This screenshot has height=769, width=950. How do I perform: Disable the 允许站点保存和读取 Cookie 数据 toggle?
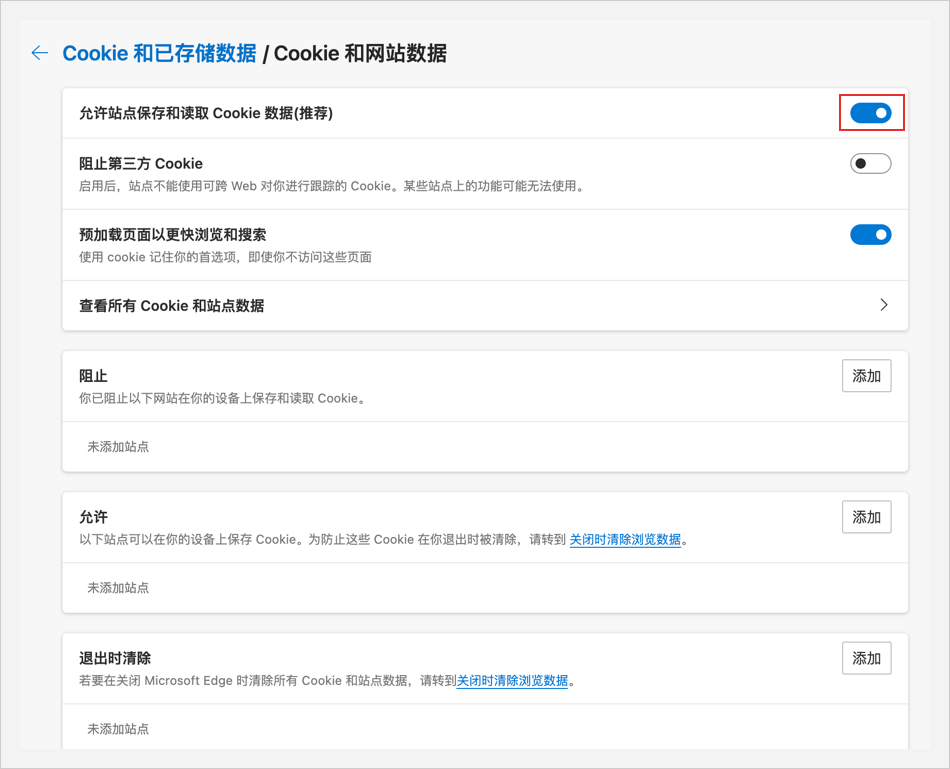click(870, 113)
